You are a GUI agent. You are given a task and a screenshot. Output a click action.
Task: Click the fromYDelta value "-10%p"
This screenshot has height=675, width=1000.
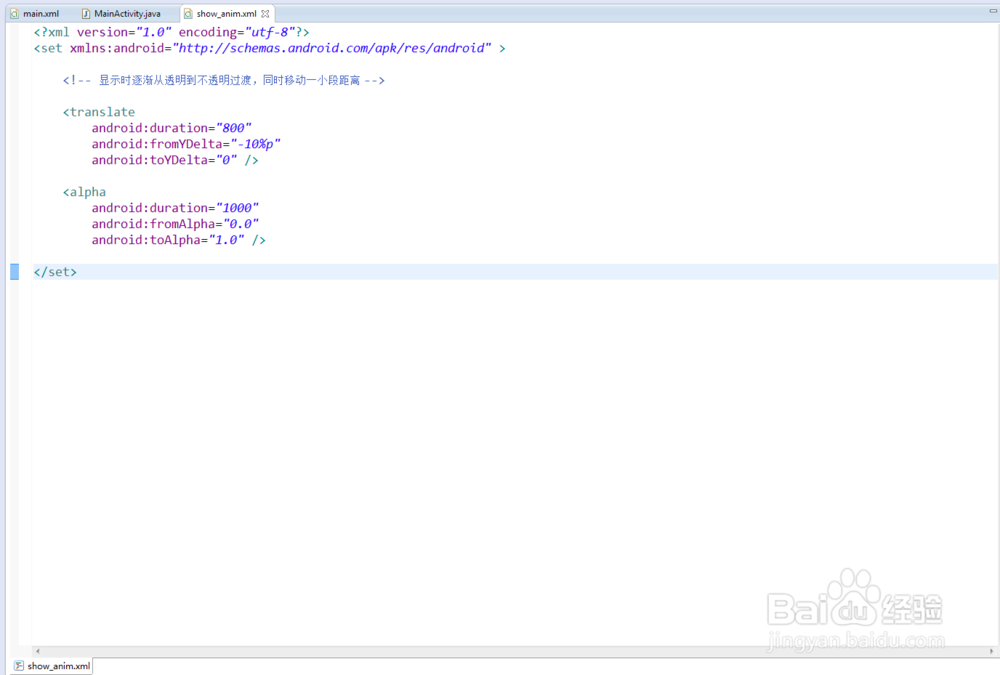click(x=255, y=144)
